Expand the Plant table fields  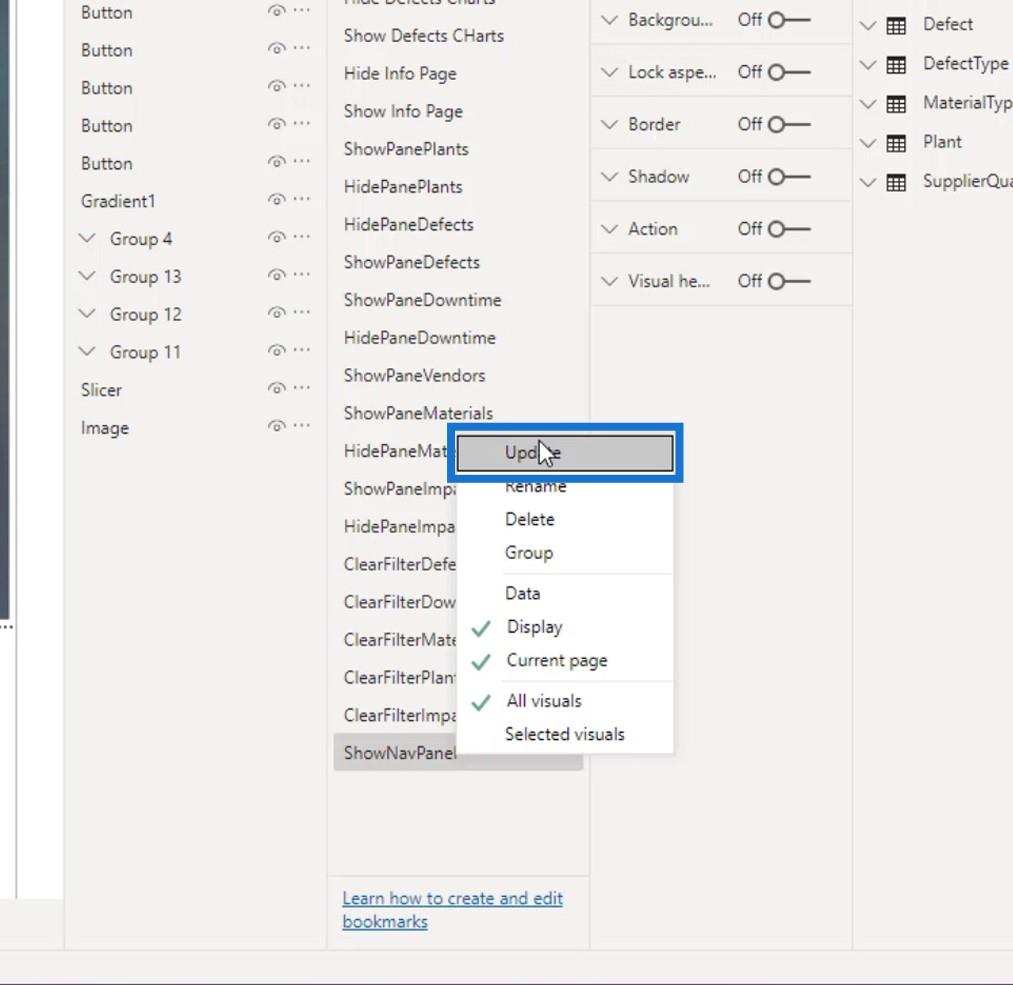868,143
